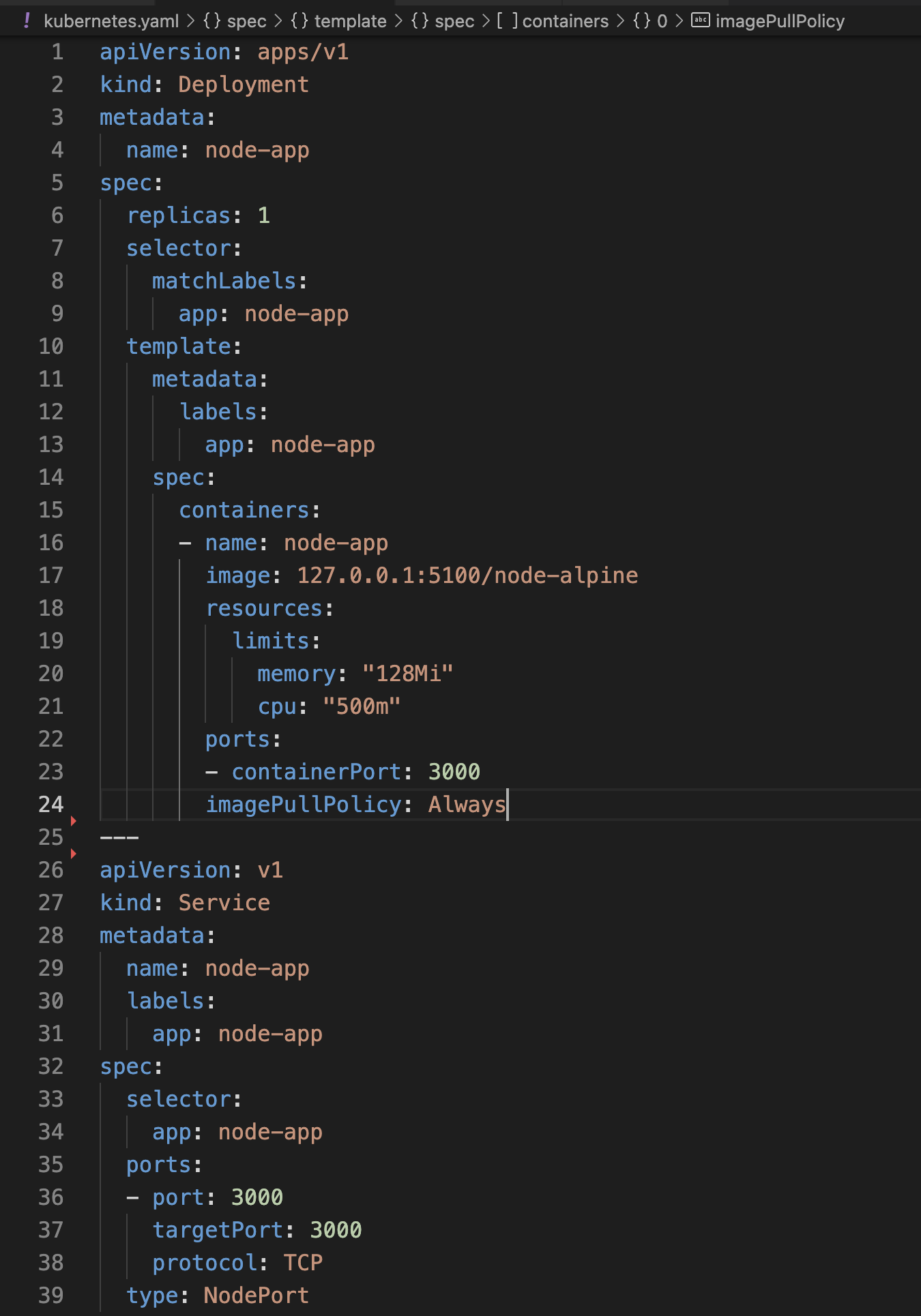Click line number 39 in the gutter
The width and height of the screenshot is (921, 1316).
coord(51,1296)
